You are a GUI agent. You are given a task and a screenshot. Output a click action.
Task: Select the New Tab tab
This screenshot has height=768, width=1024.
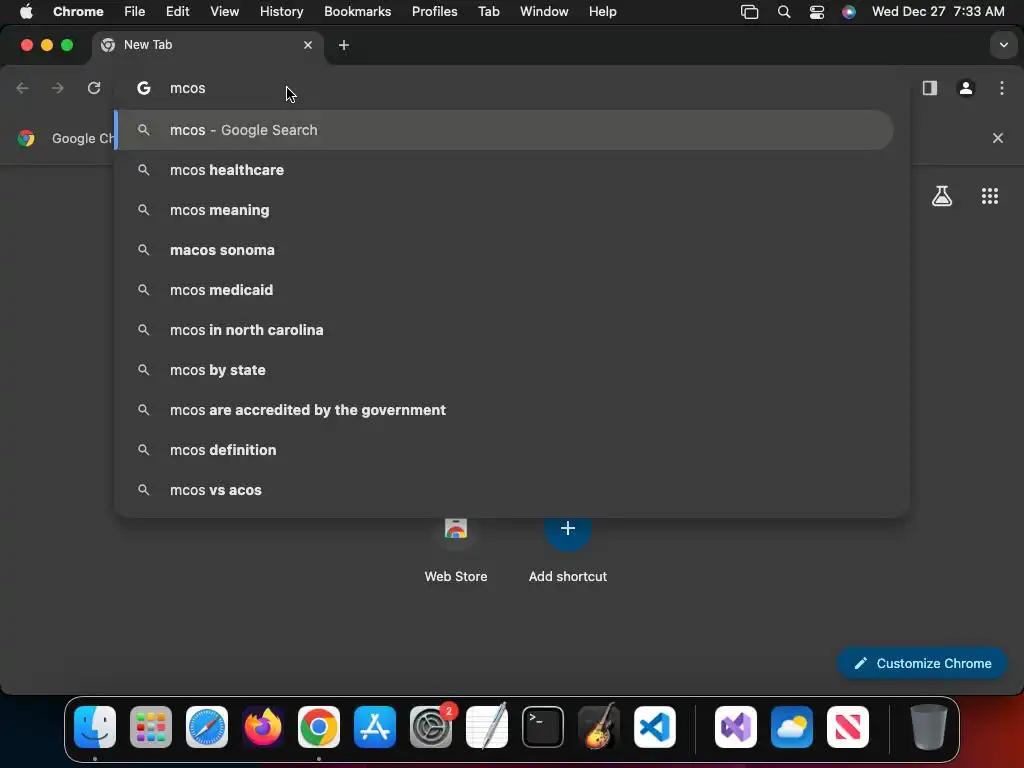tap(208, 45)
